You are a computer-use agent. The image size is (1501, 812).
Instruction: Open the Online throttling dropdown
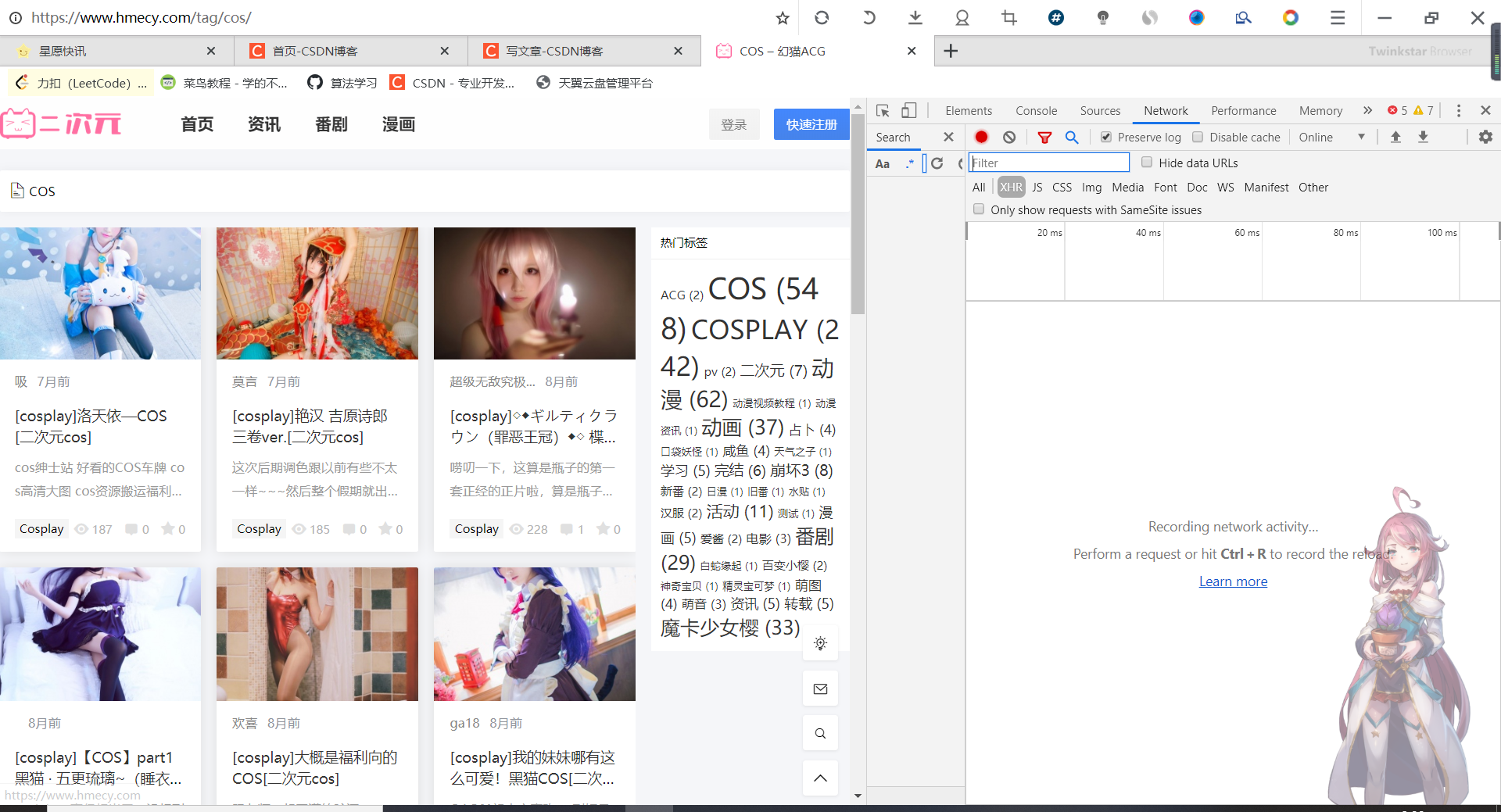[1332, 137]
